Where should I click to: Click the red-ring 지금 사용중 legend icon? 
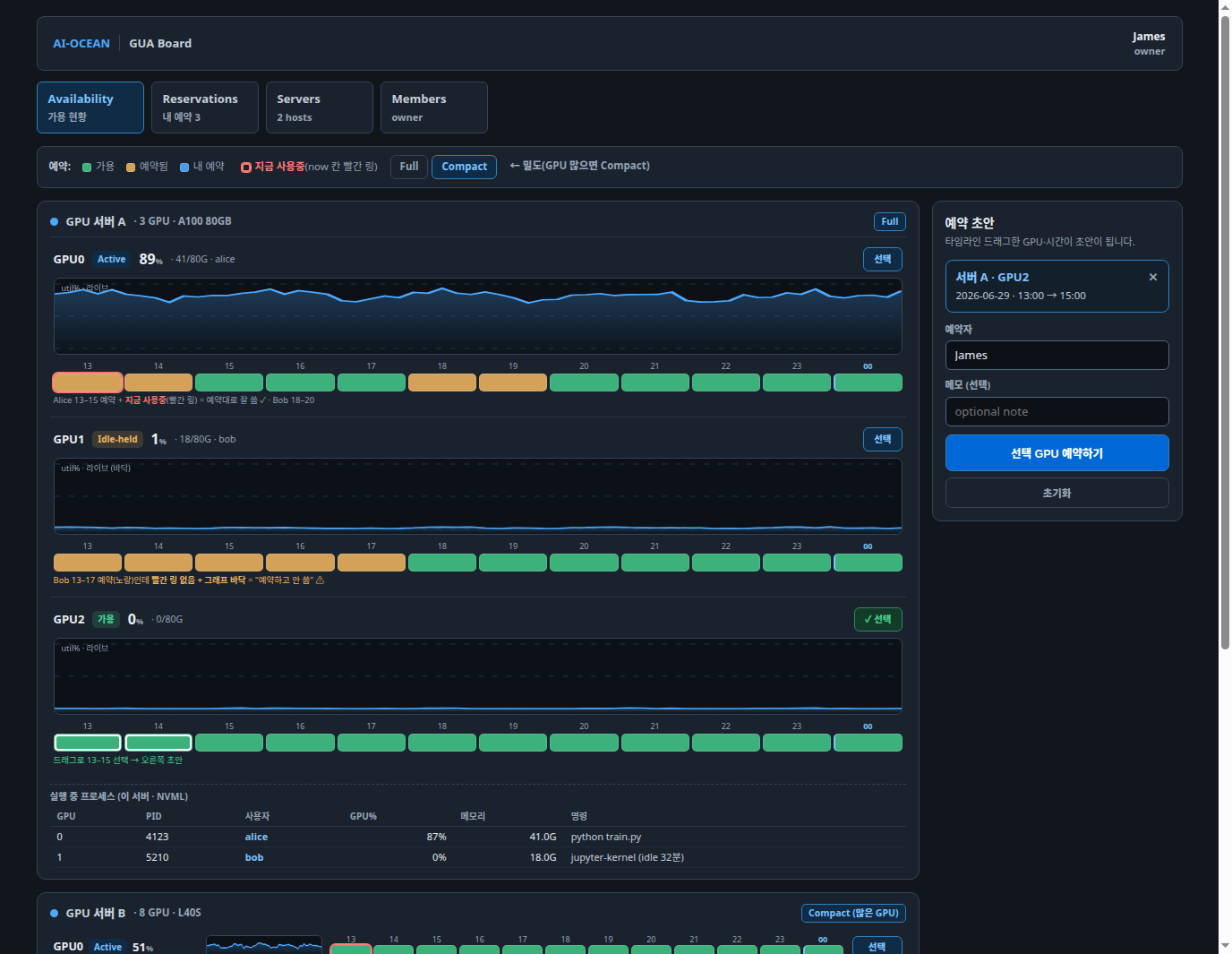[x=246, y=168]
